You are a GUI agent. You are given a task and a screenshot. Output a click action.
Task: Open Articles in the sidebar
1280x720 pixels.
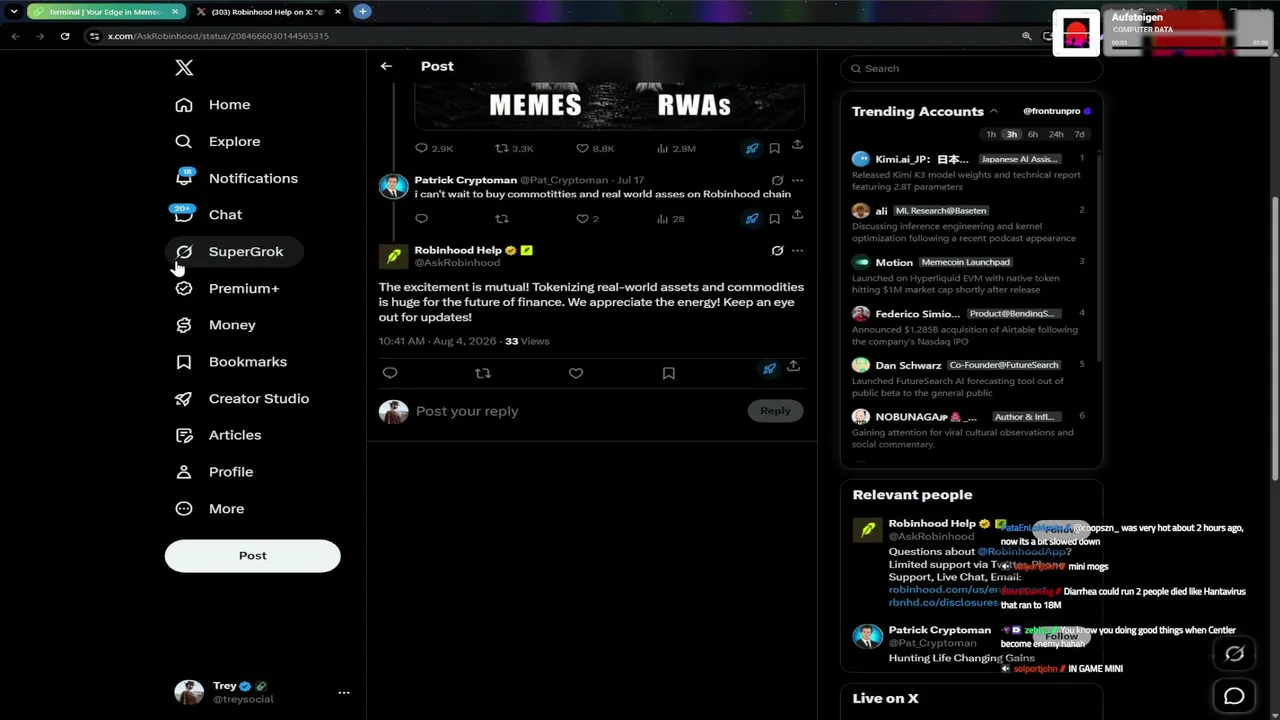pos(218,435)
